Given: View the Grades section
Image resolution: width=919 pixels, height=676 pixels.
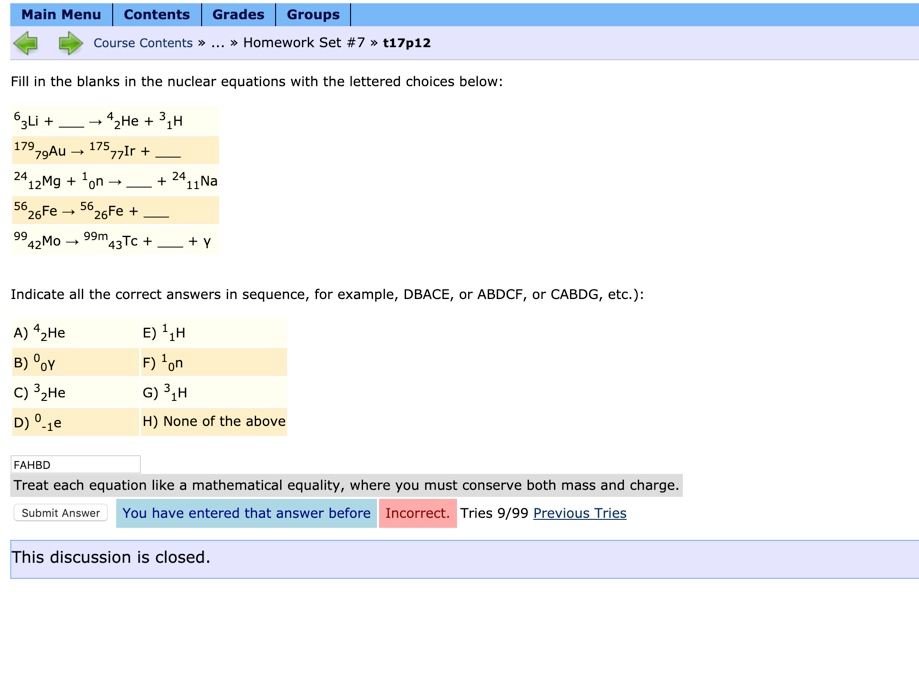Looking at the screenshot, I should tap(238, 14).
